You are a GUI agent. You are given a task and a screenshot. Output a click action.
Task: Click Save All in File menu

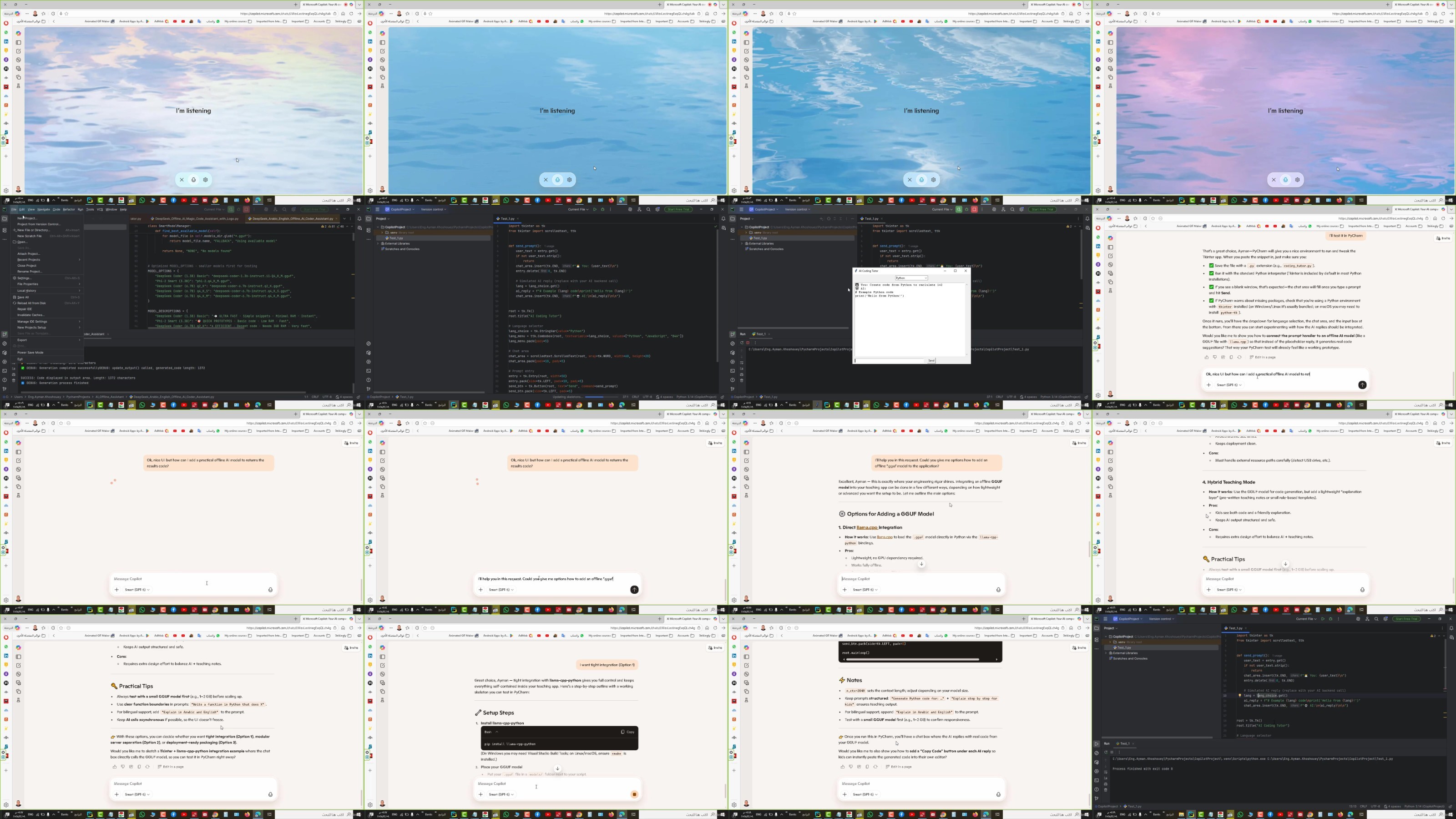pos(23,297)
